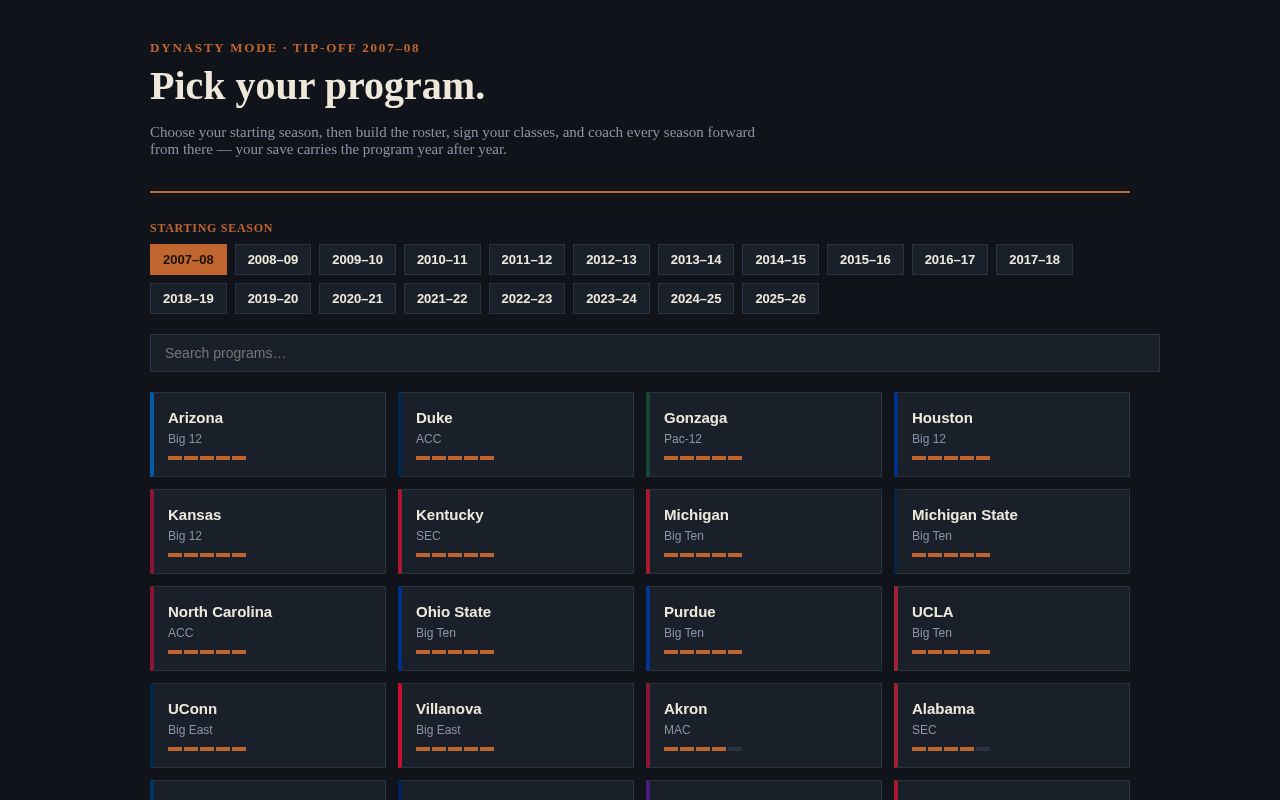Choose the 2015–16 season
The width and height of the screenshot is (1280, 800).
pyautogui.click(x=865, y=259)
